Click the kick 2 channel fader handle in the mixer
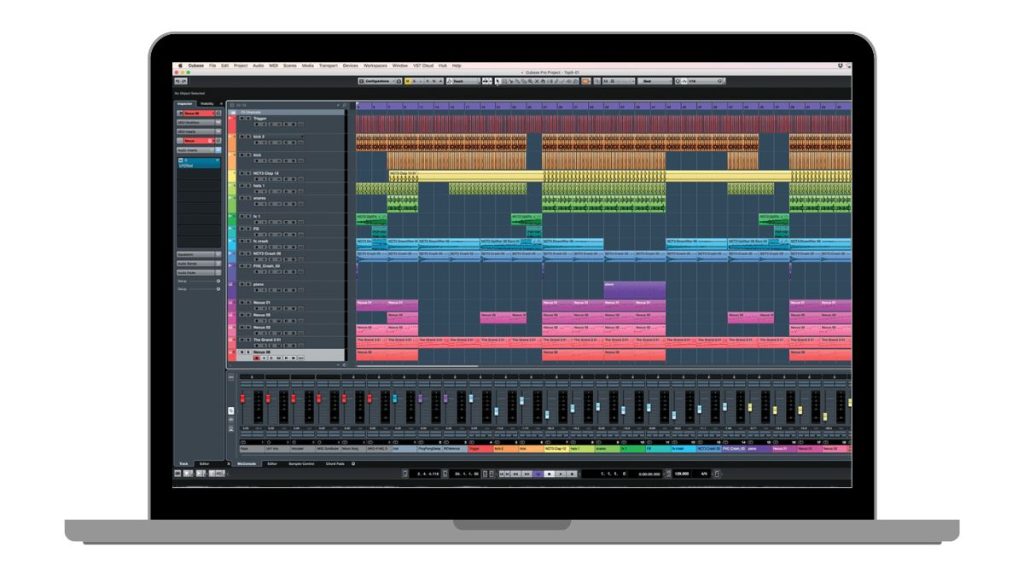Image resolution: width=1024 pixels, height=576 pixels. click(x=496, y=411)
